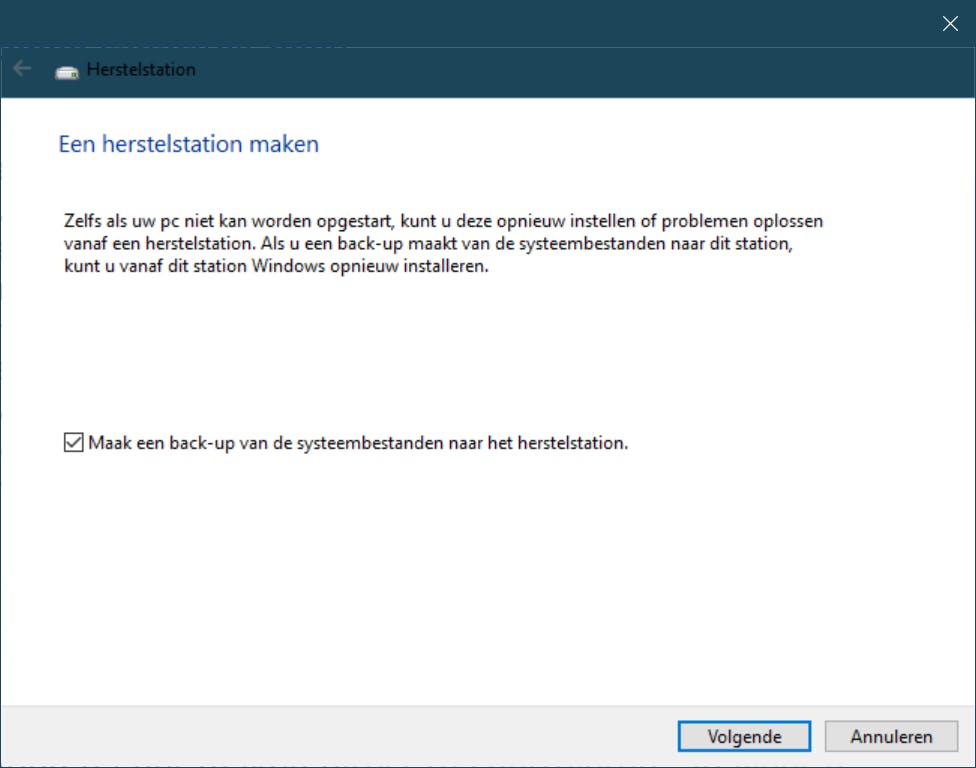Click the blue heading 'Een herstelstation maken'
Viewport: 976px width, 768px height.
tap(188, 144)
